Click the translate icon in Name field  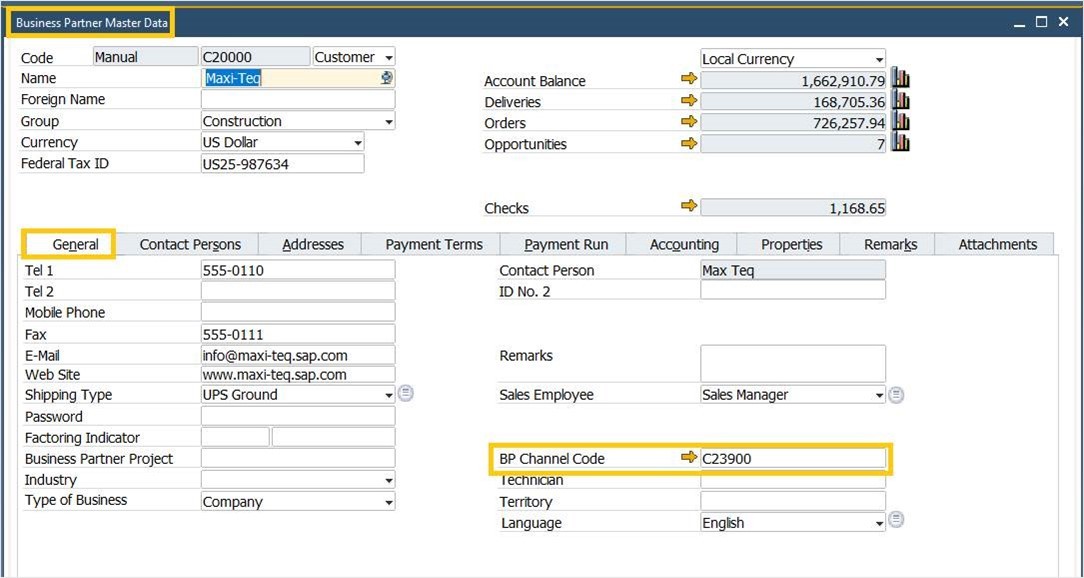[387, 78]
